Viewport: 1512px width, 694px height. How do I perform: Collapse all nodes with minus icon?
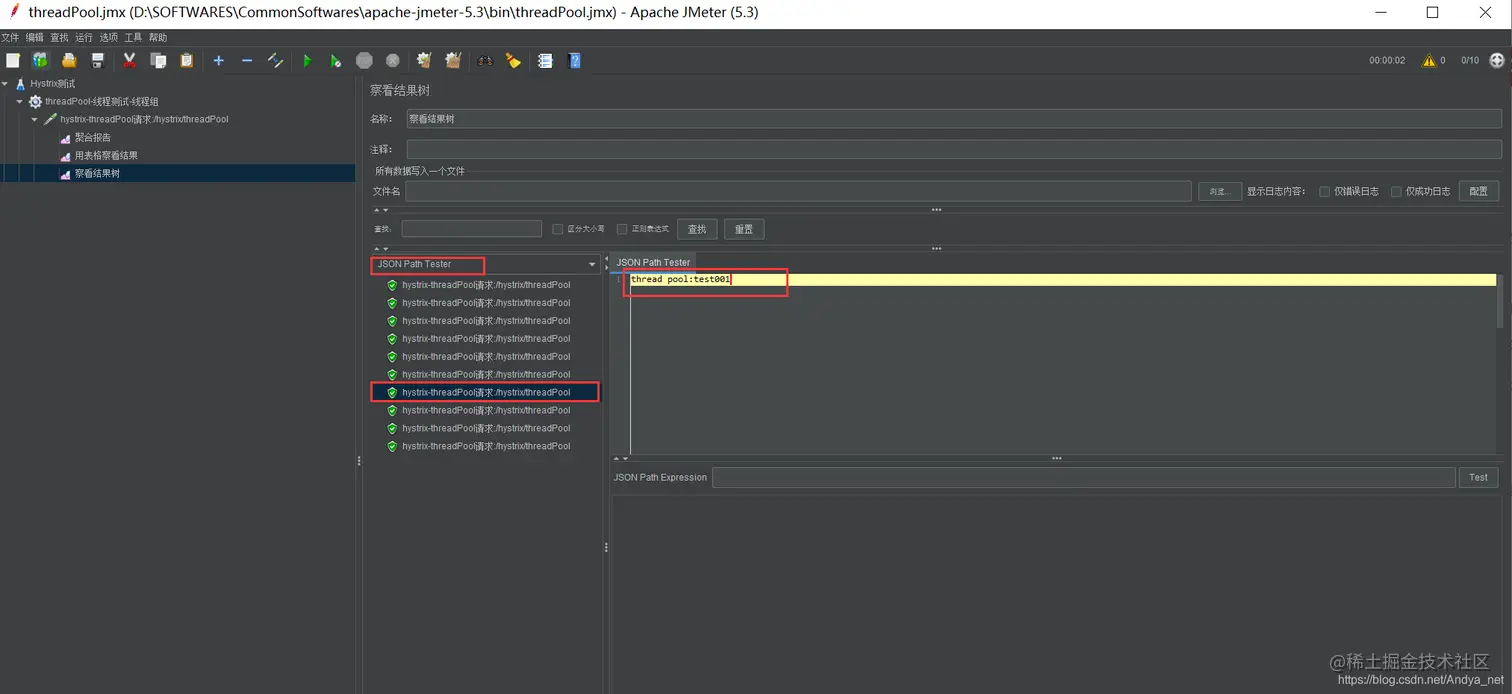[x=247, y=61]
